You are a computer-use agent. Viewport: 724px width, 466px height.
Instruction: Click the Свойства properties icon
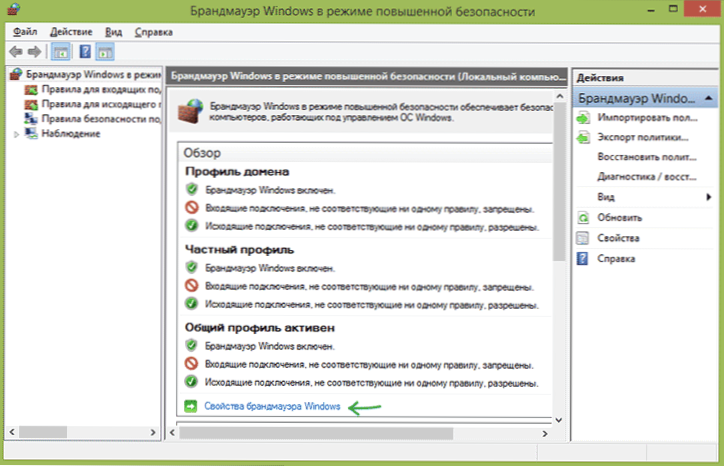pyautogui.click(x=583, y=238)
